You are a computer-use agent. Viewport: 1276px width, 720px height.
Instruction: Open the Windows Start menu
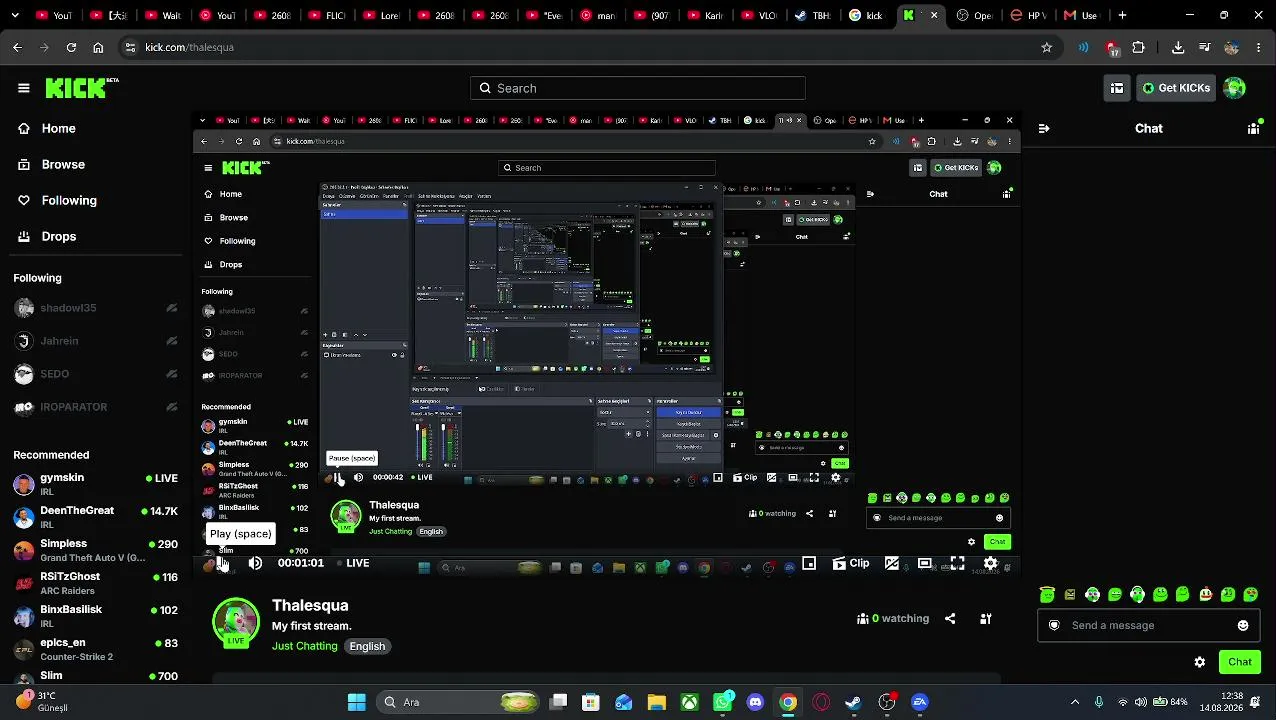click(357, 702)
